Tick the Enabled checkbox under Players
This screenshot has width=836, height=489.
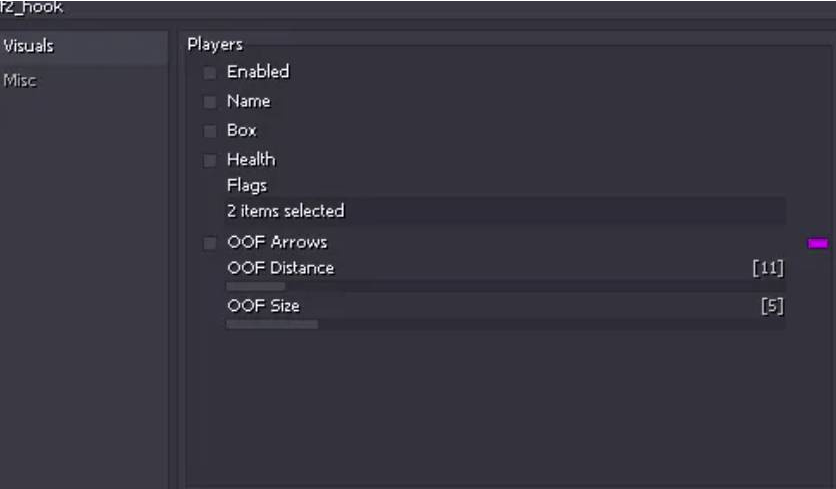[210, 72]
